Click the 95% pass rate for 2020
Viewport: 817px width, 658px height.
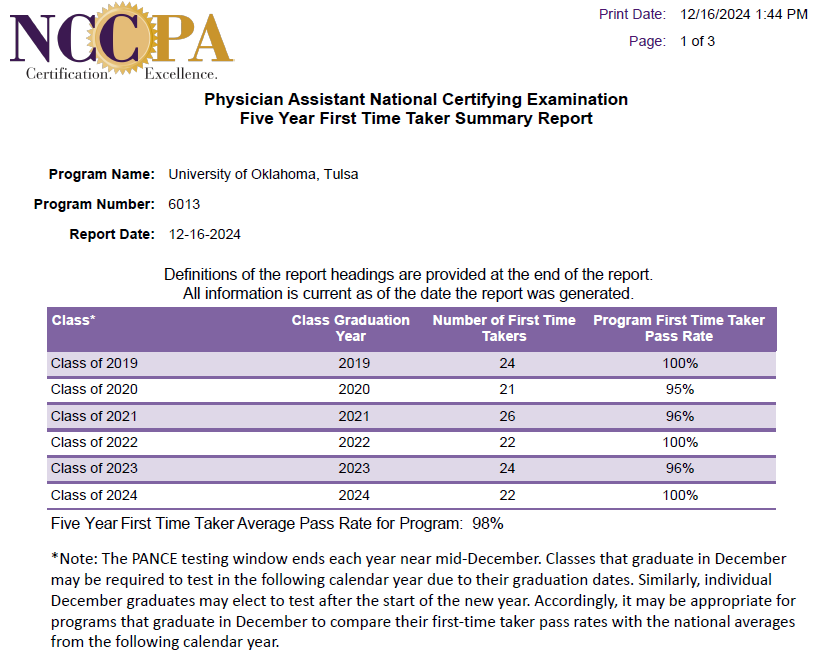[x=679, y=389]
